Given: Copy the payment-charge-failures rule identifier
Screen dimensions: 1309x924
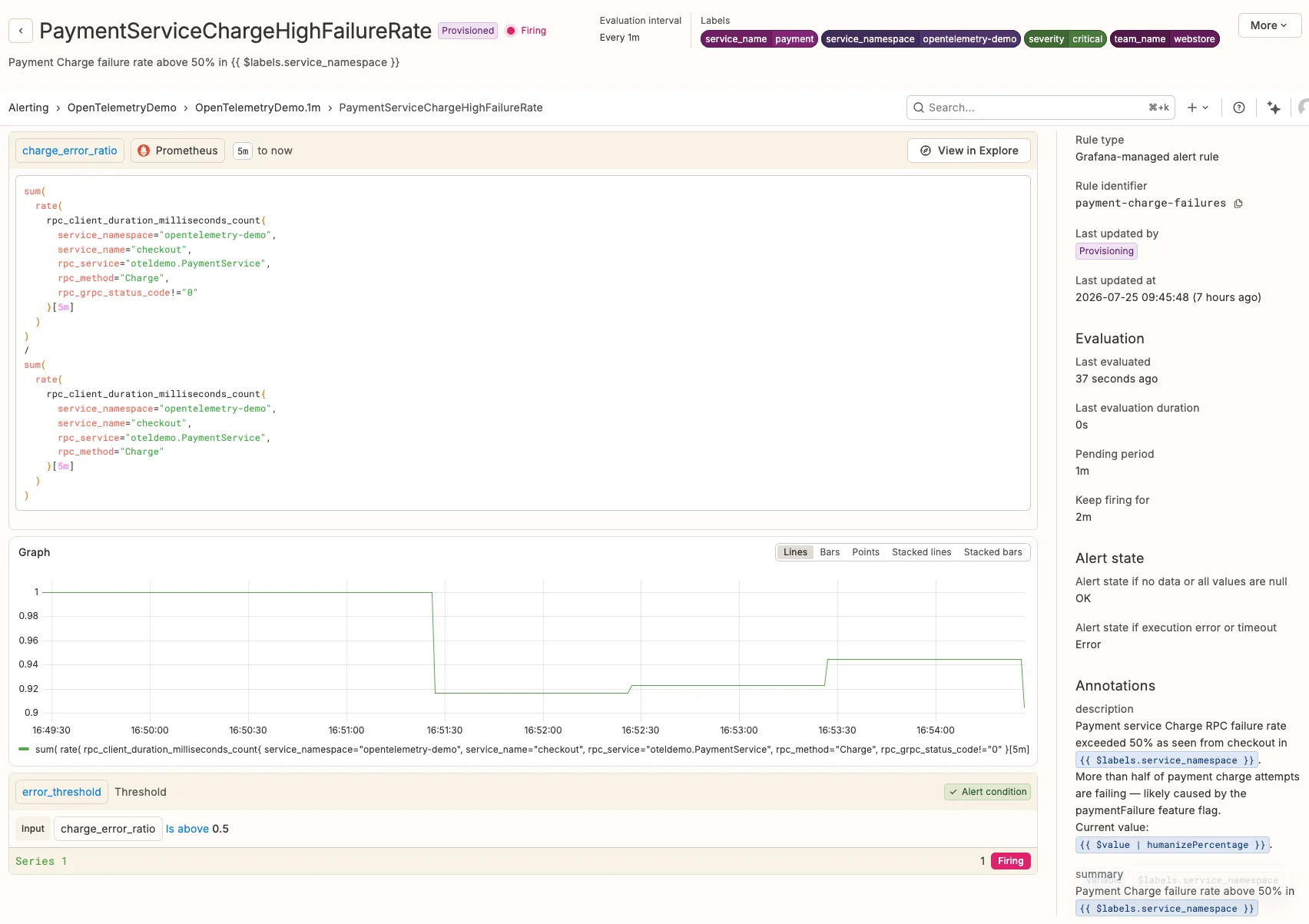Looking at the screenshot, I should click(x=1238, y=204).
